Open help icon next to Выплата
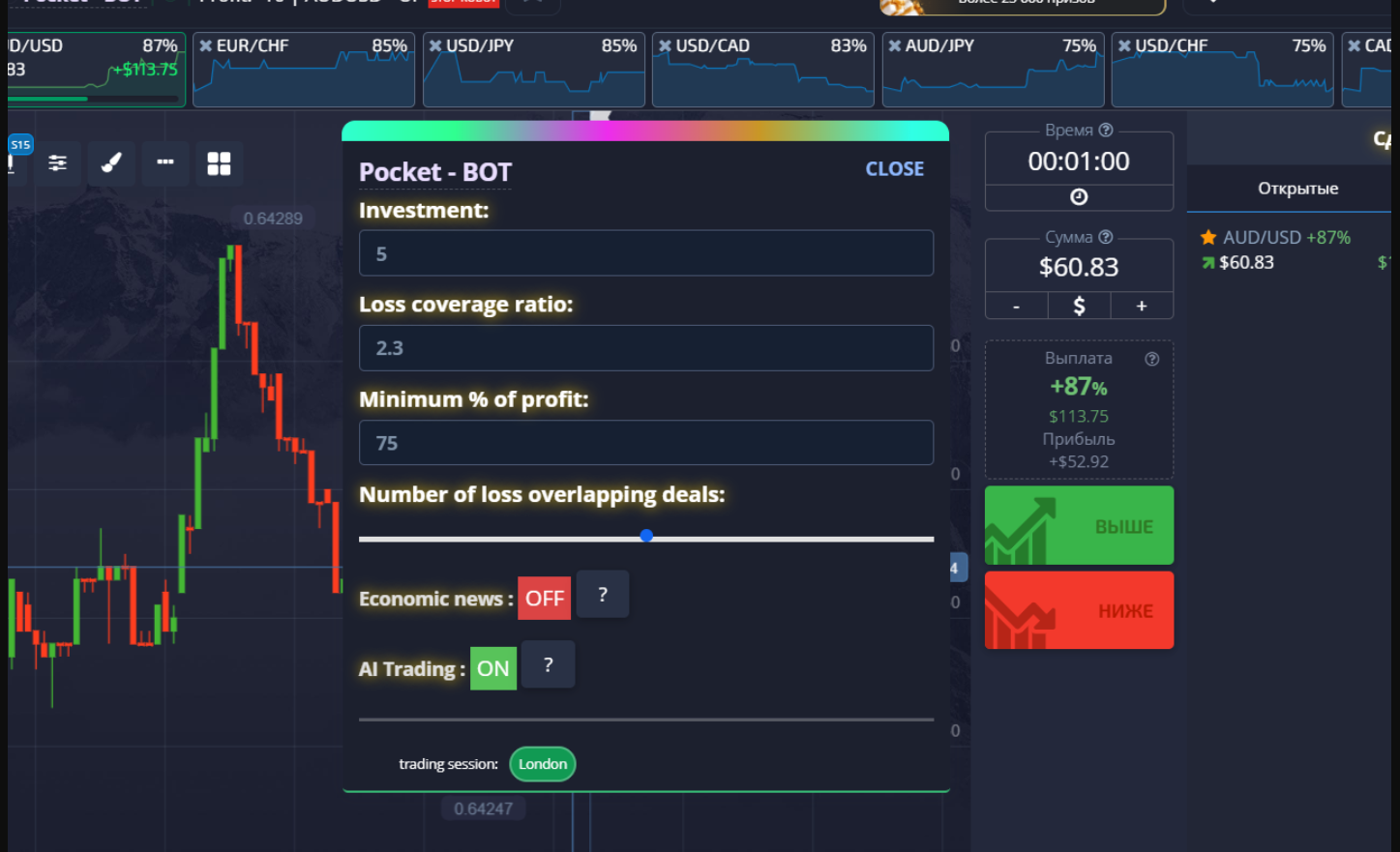Screen dimensions: 1400x852 coord(1151,359)
